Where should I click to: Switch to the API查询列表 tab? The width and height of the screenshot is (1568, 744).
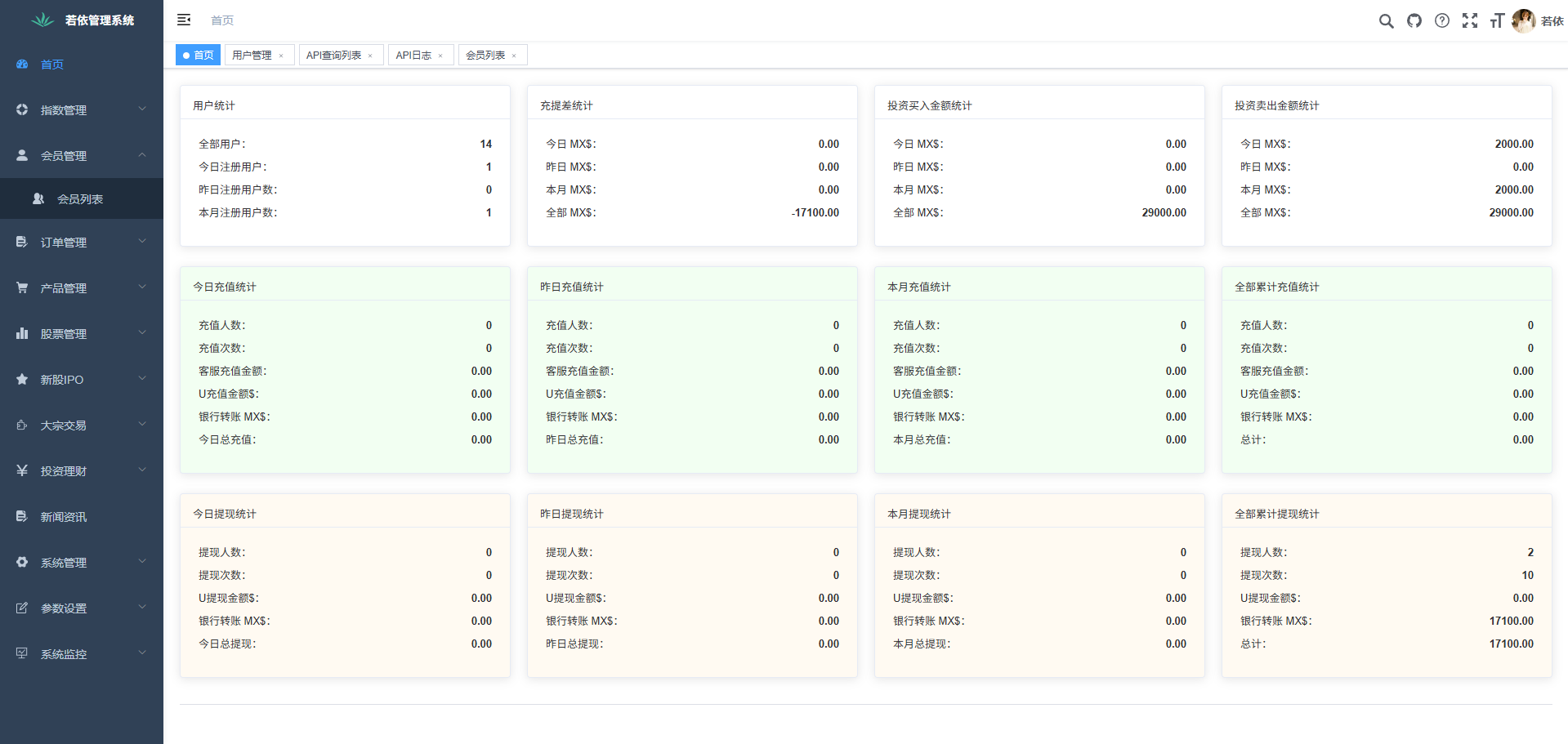pos(333,56)
